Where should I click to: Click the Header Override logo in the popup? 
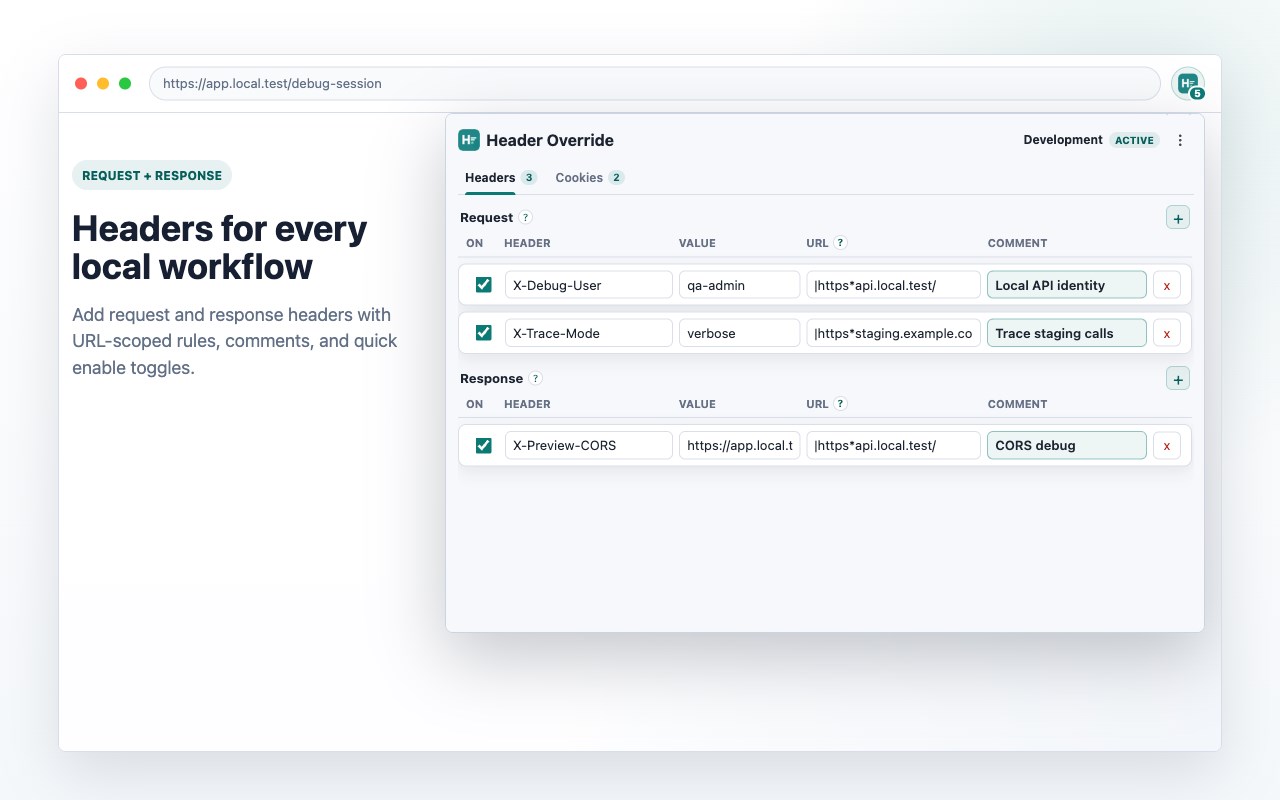pos(469,140)
